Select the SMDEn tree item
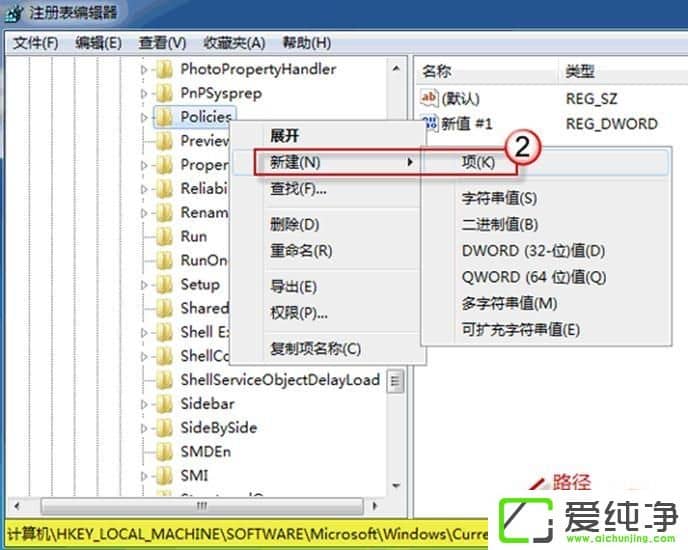Viewport: 688px width, 550px height. tap(205, 451)
